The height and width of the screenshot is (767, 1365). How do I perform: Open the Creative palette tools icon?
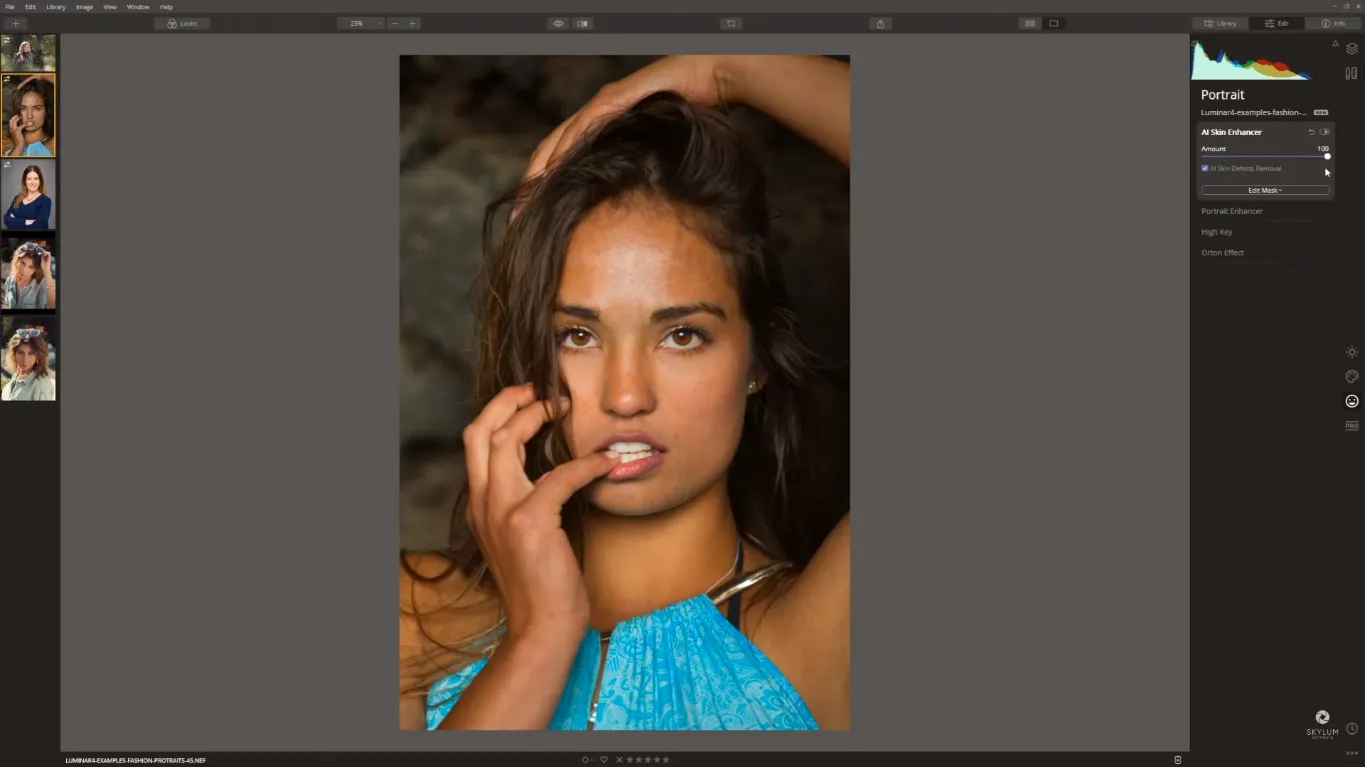tap(1351, 377)
